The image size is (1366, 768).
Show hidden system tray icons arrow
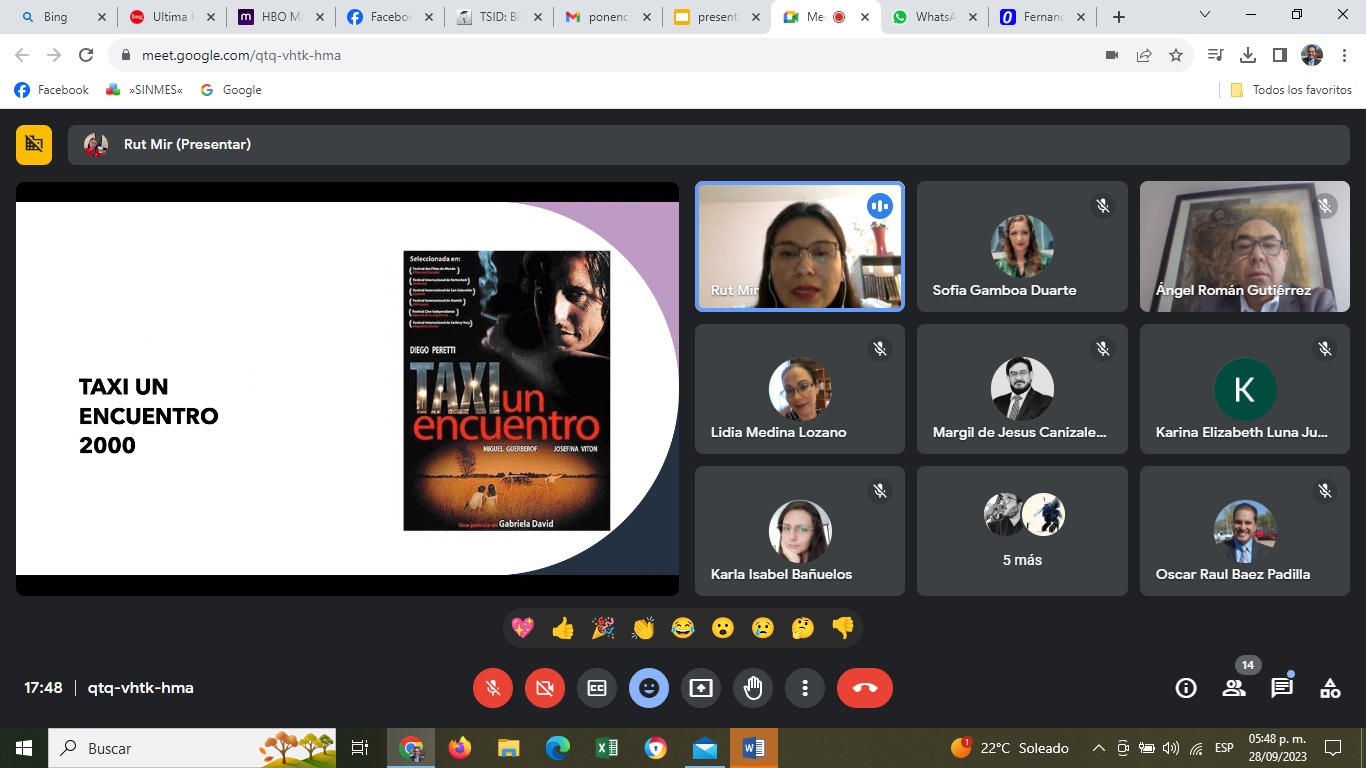tap(1098, 748)
